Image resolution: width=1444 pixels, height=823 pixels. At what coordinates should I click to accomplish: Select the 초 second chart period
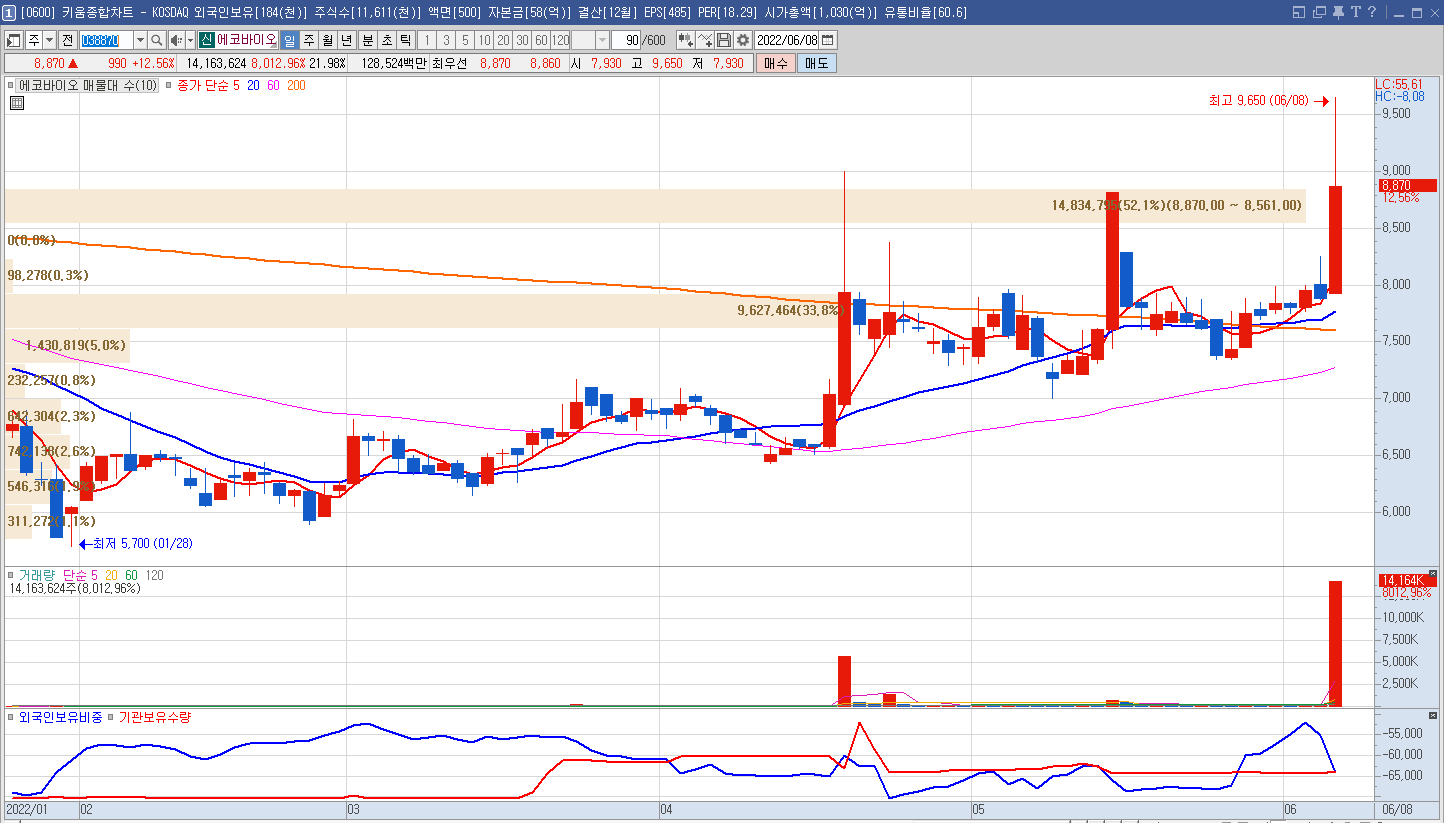pyautogui.click(x=386, y=40)
